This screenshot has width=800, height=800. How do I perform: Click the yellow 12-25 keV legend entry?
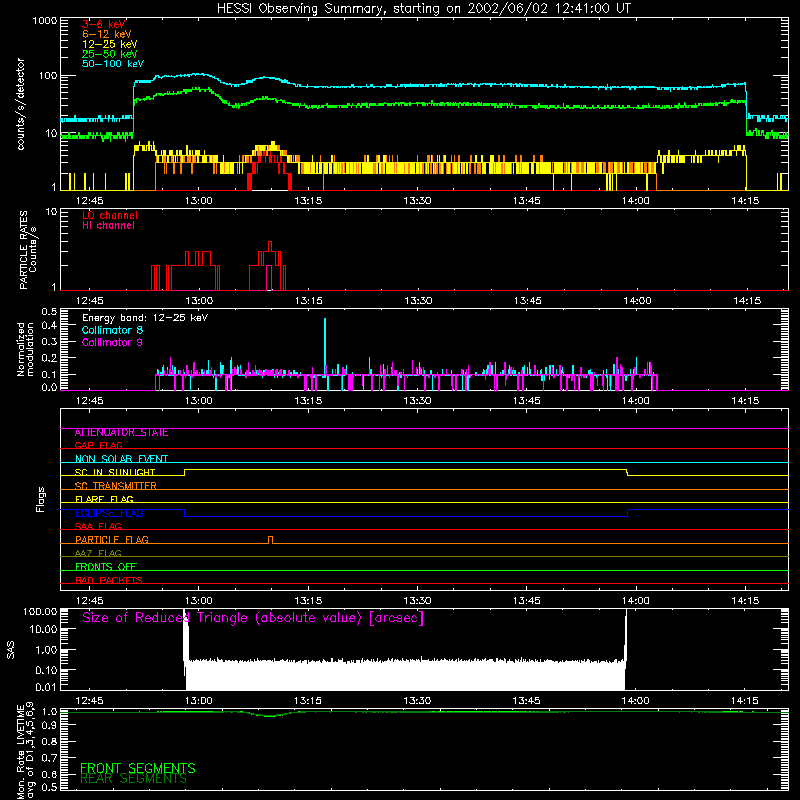[x=110, y=44]
